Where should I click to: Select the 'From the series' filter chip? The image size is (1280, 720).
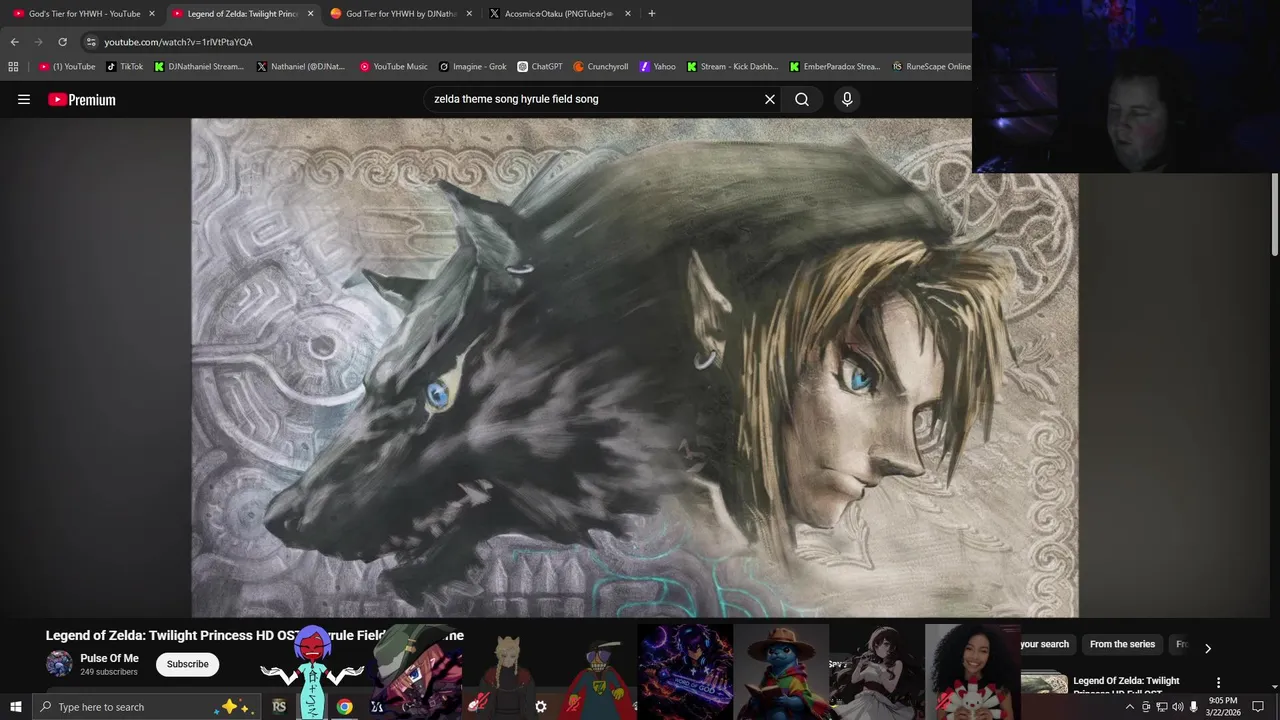[x=1122, y=644]
